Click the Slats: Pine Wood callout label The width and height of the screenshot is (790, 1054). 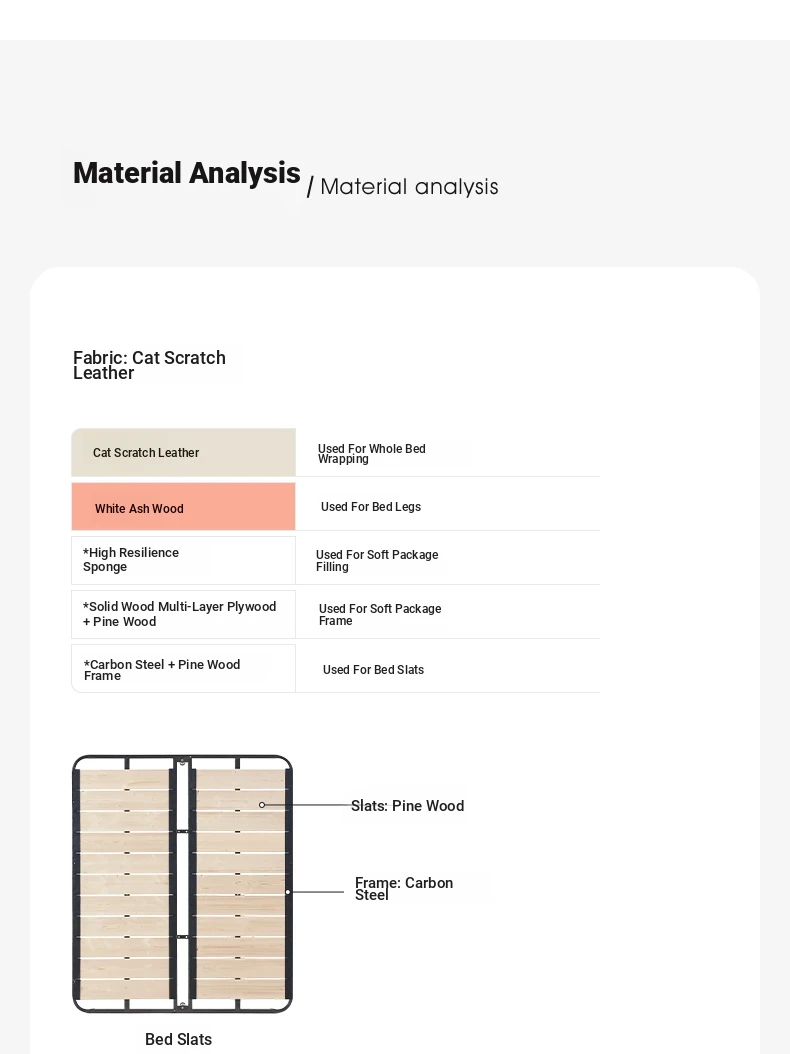pos(407,805)
